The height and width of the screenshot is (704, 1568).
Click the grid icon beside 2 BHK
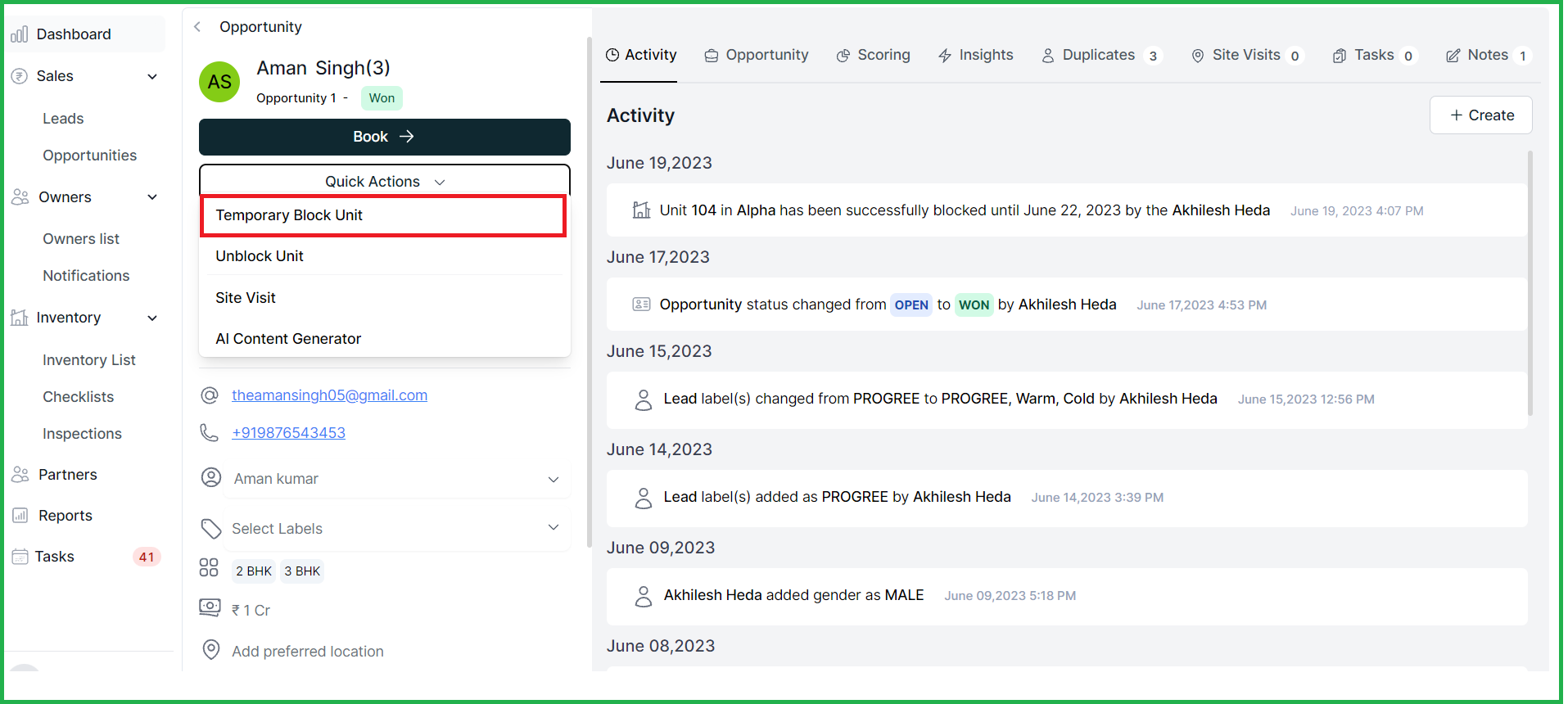pos(209,568)
